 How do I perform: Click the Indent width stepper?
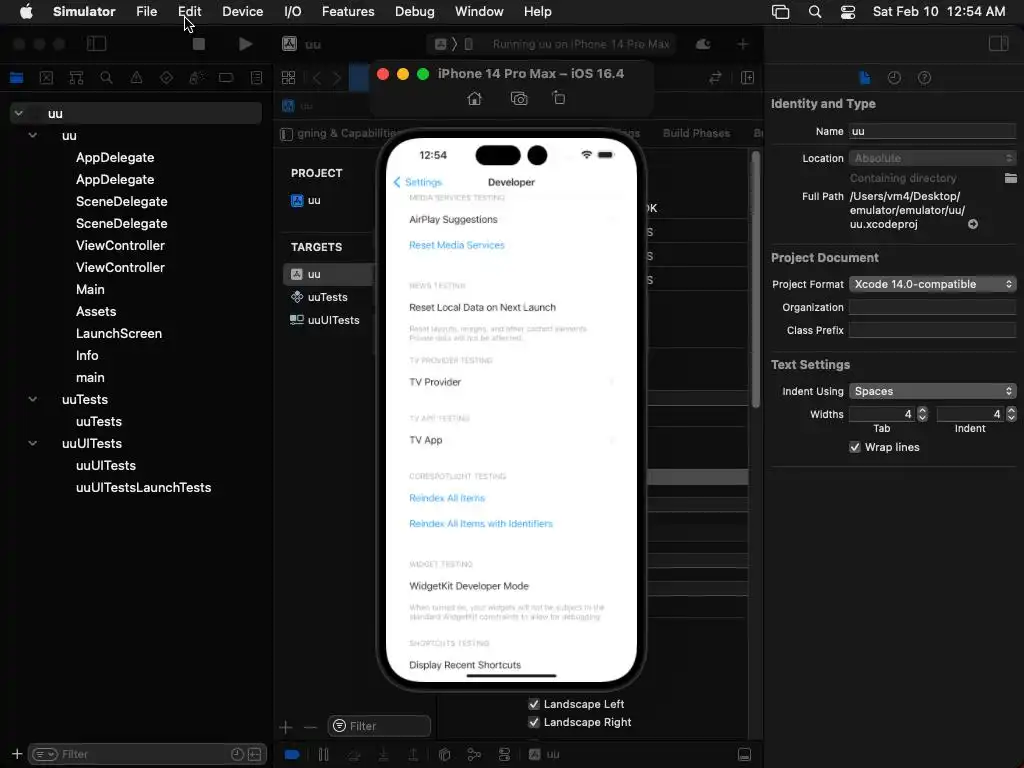(1011, 414)
